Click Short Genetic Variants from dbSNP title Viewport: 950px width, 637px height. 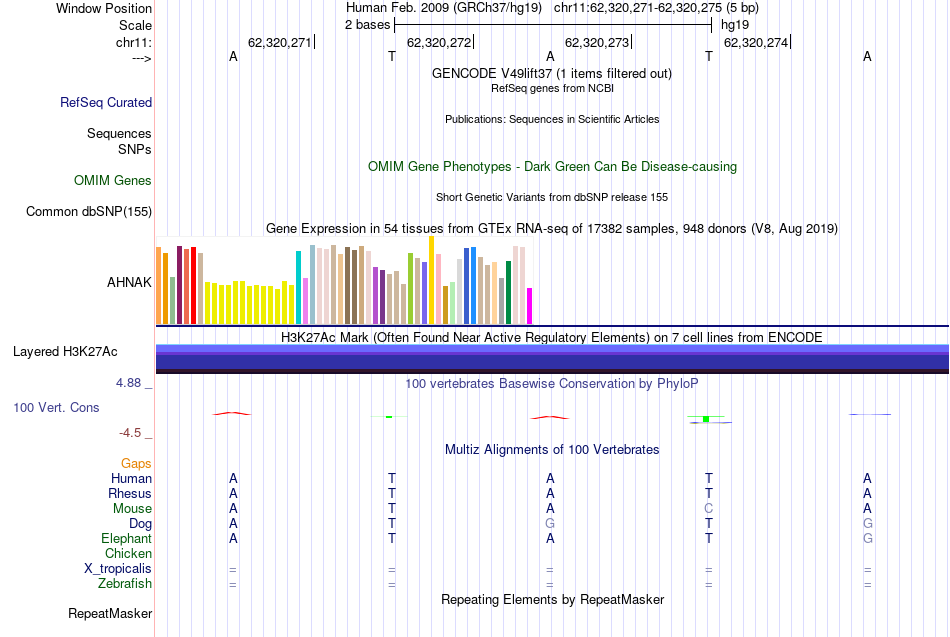552,197
